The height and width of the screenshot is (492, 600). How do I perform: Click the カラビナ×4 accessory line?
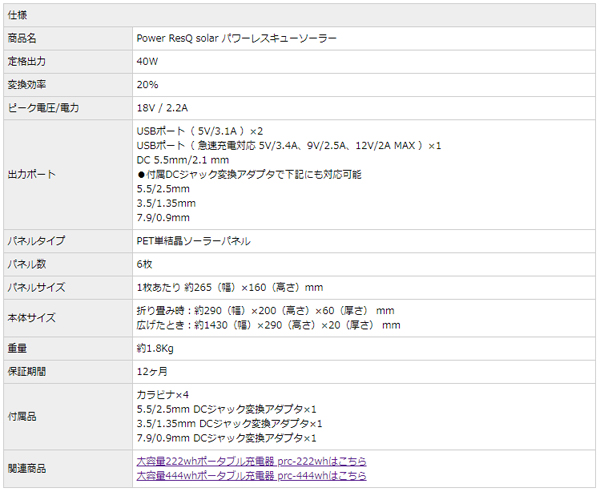click(163, 395)
